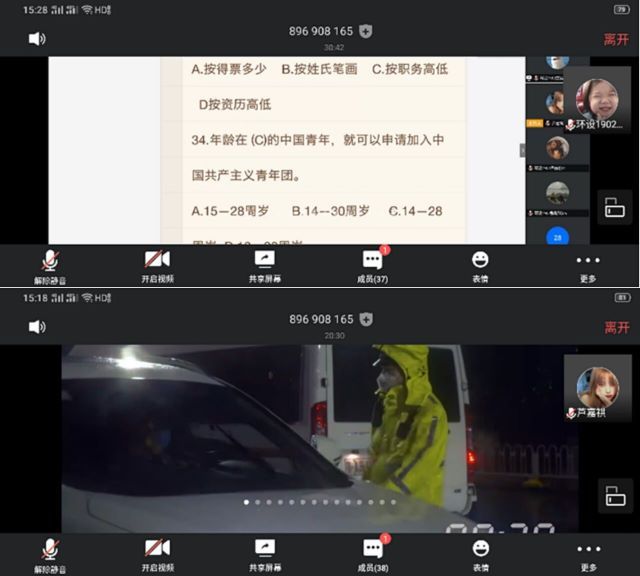The height and width of the screenshot is (576, 640).
Task: Tap the meeting timer reading 20:30
Action: click(334, 336)
